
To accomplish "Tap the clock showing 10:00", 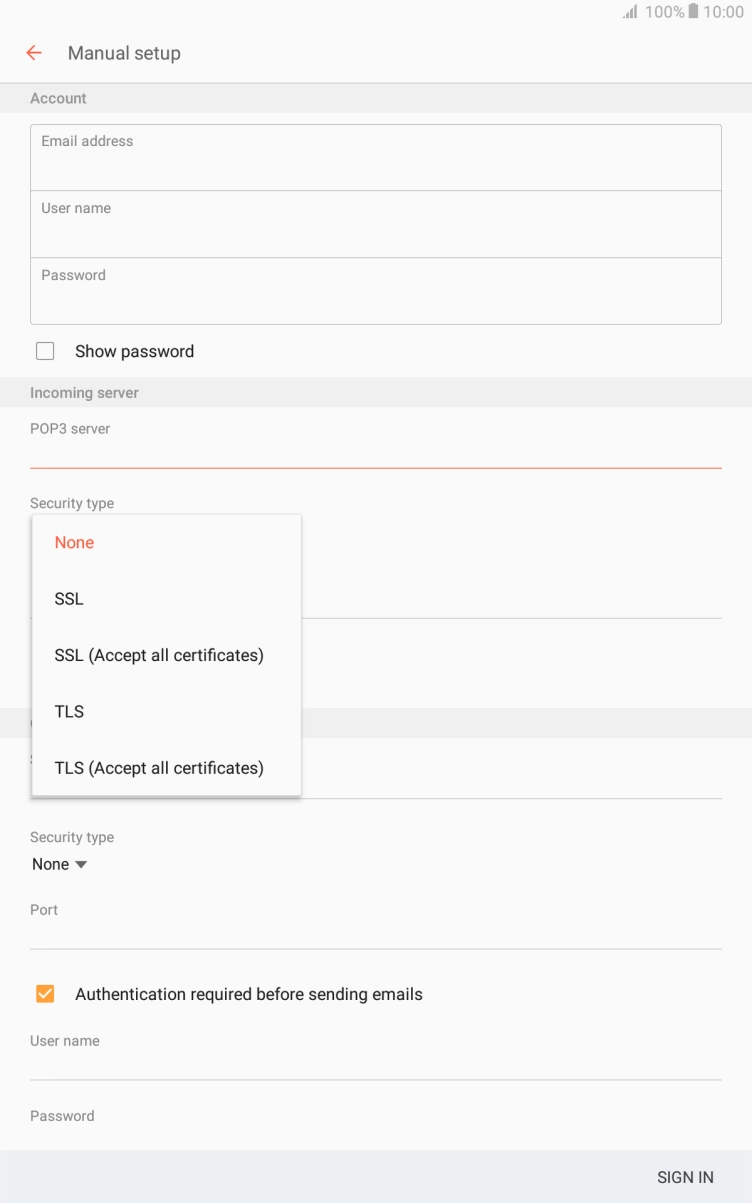I will (723, 12).
